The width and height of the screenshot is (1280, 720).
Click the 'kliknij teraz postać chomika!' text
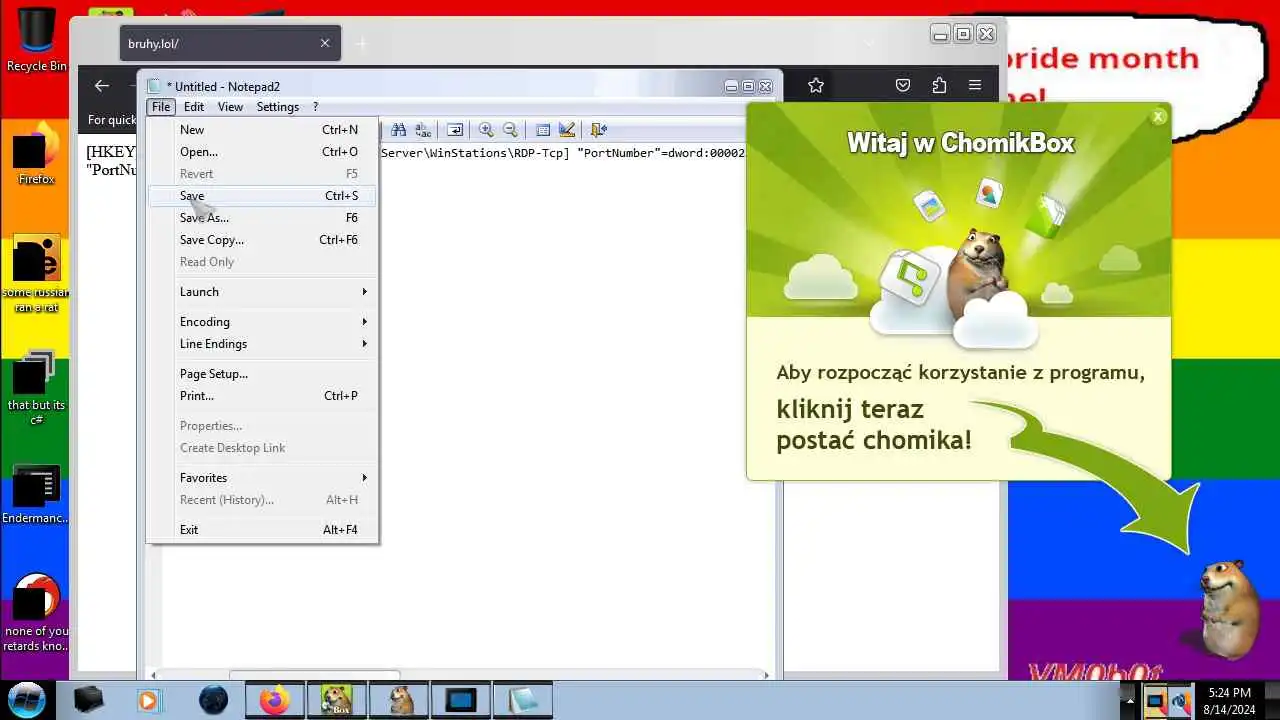[874, 425]
